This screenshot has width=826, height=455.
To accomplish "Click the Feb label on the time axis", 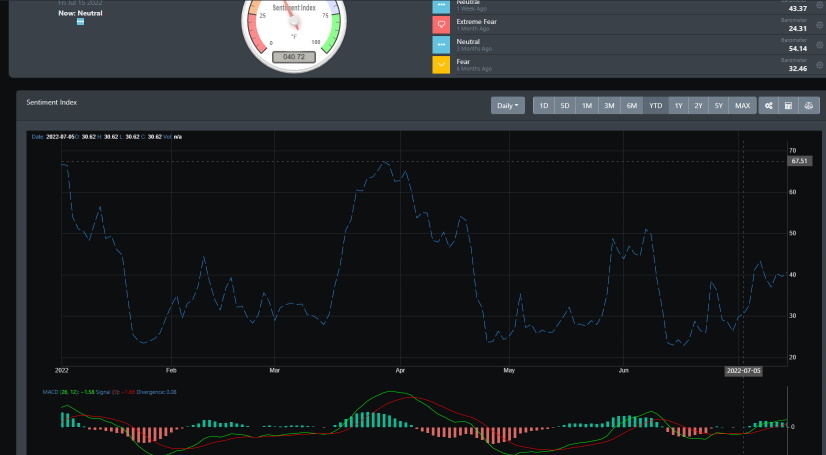I will coord(171,371).
